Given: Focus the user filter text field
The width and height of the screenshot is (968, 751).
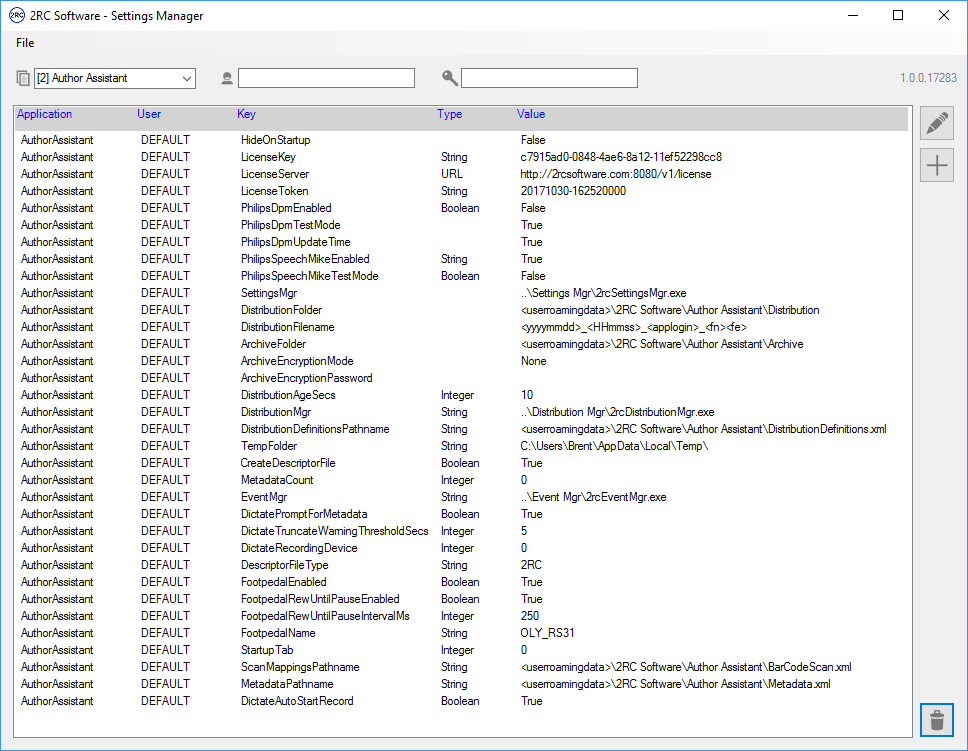Looking at the screenshot, I should pos(327,78).
